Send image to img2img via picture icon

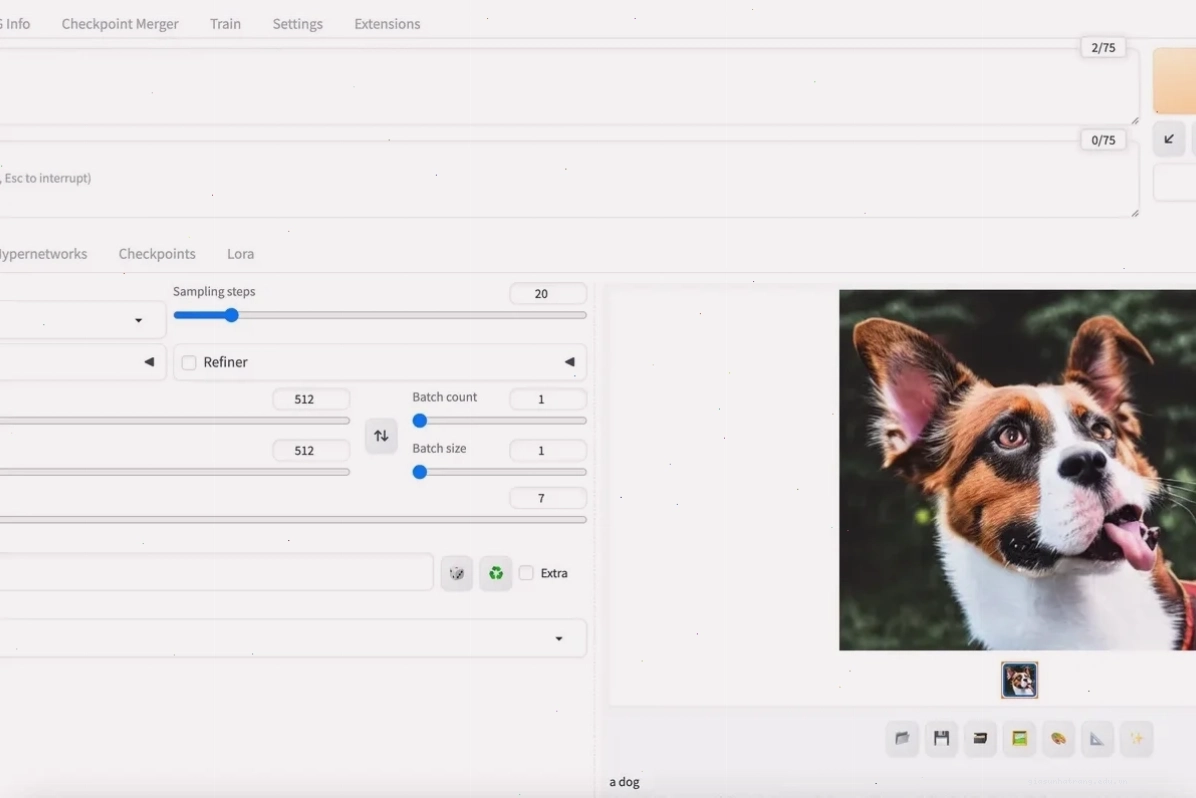pyautogui.click(x=1019, y=738)
